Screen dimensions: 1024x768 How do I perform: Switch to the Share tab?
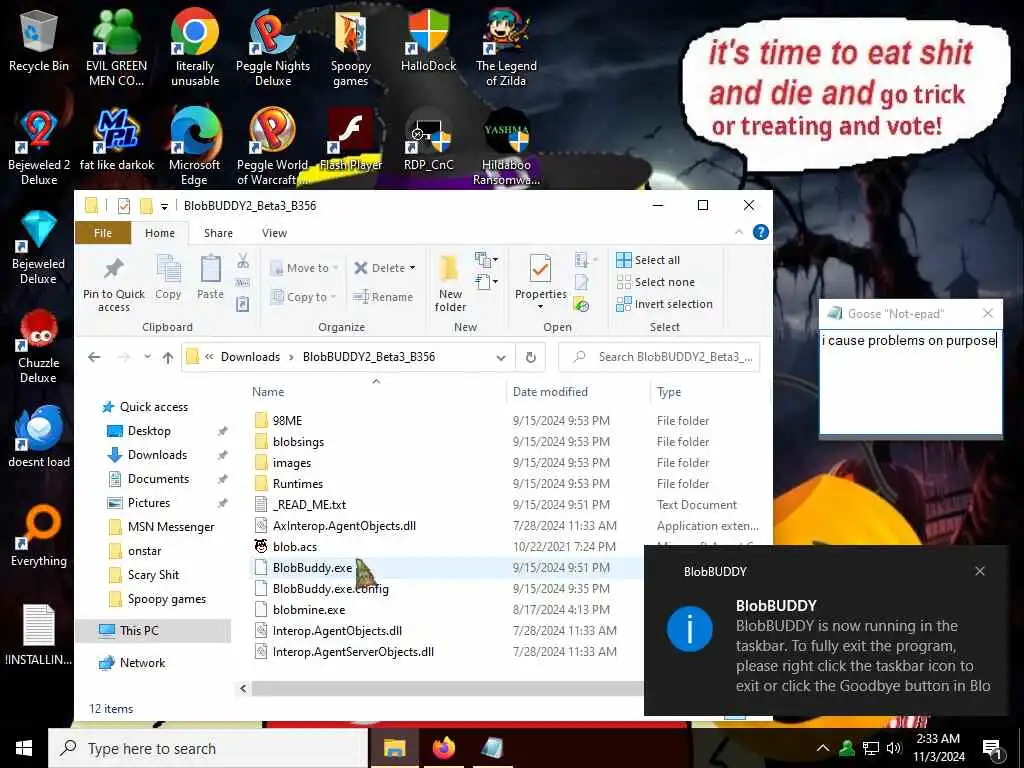click(x=218, y=233)
